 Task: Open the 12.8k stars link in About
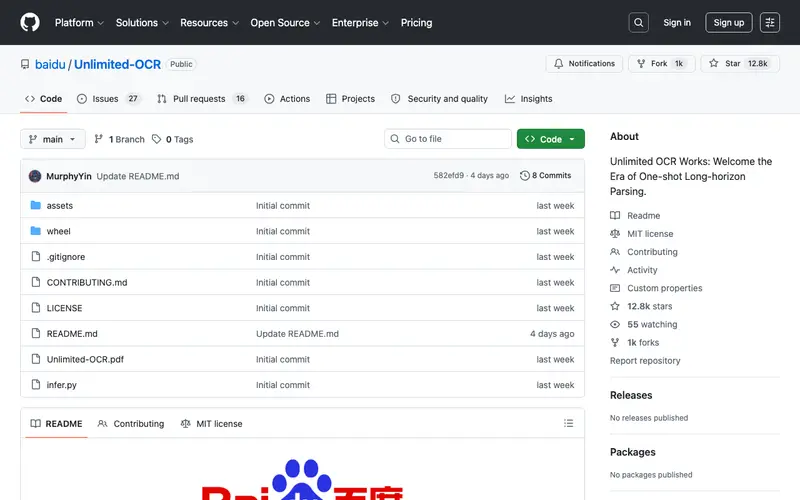coord(649,306)
